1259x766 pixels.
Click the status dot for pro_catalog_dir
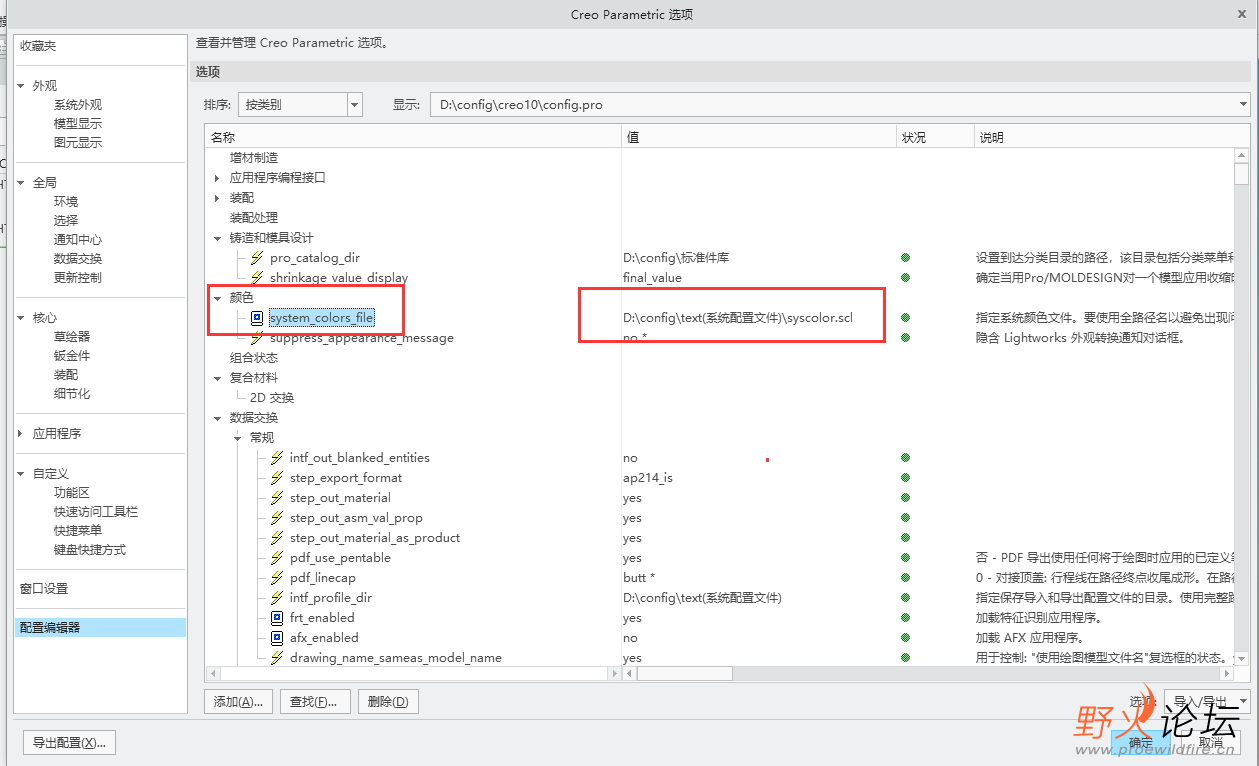tap(906, 258)
